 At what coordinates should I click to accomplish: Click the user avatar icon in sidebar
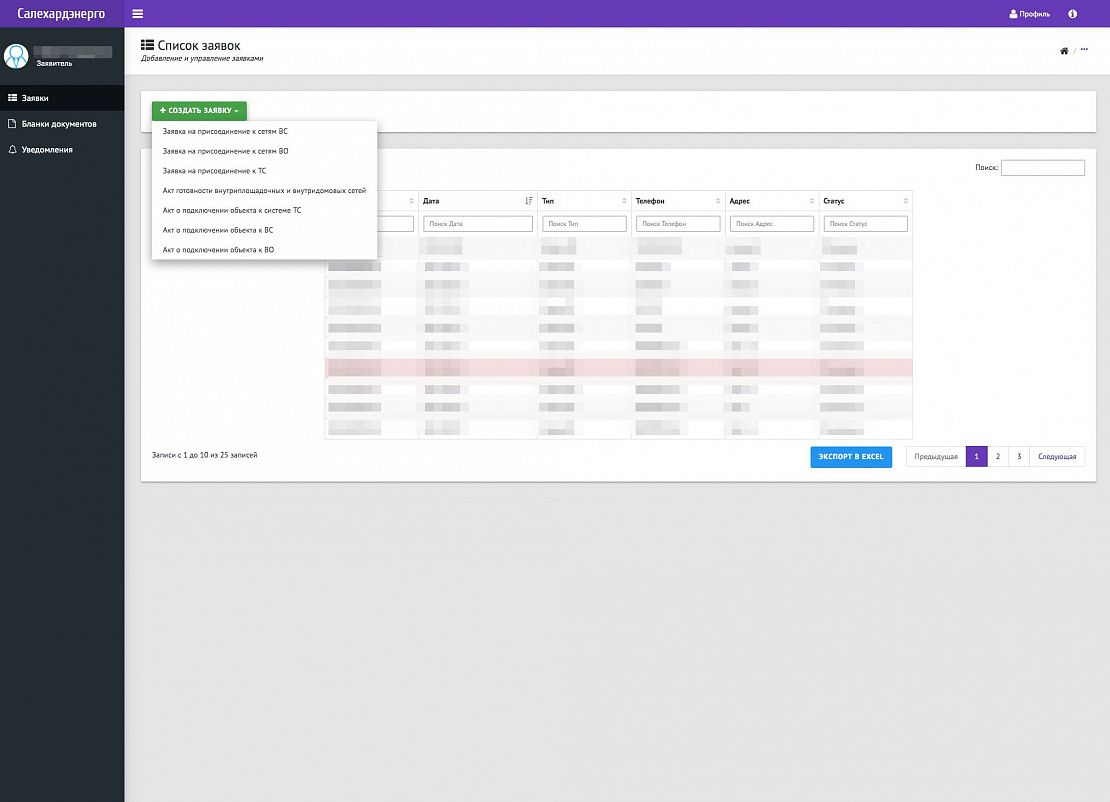coord(16,56)
